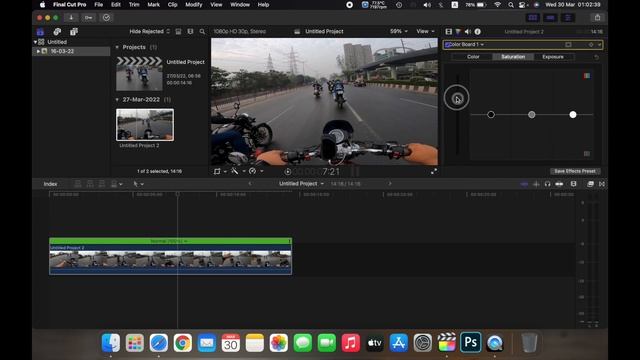Open the Audio inspector speaker icon
Screen dimensions: 640x360
point(468,31)
